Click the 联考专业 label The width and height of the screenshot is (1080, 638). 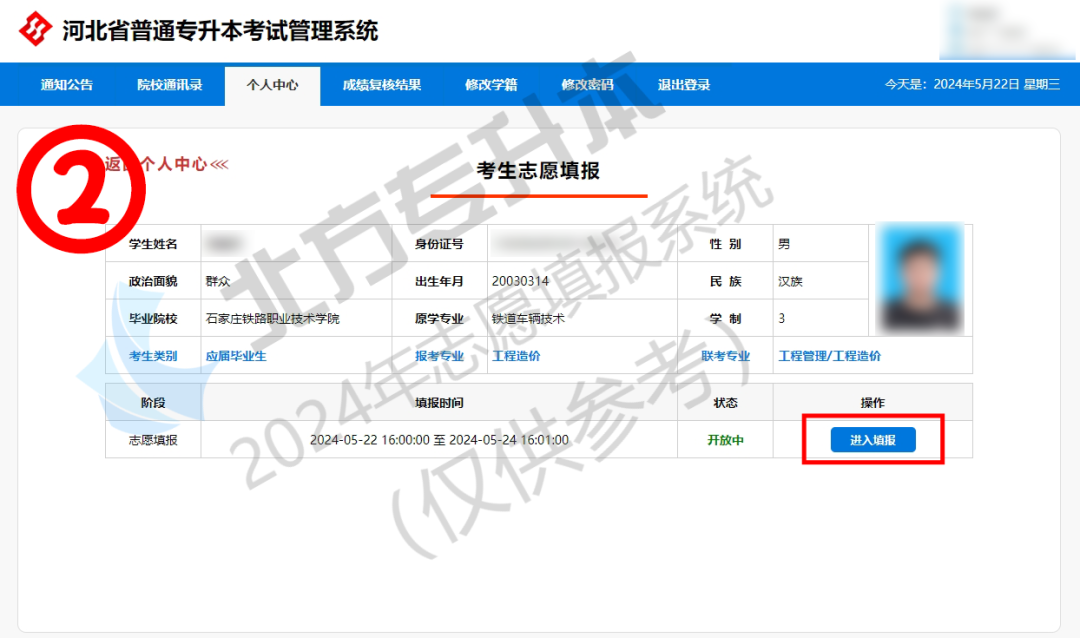point(725,356)
